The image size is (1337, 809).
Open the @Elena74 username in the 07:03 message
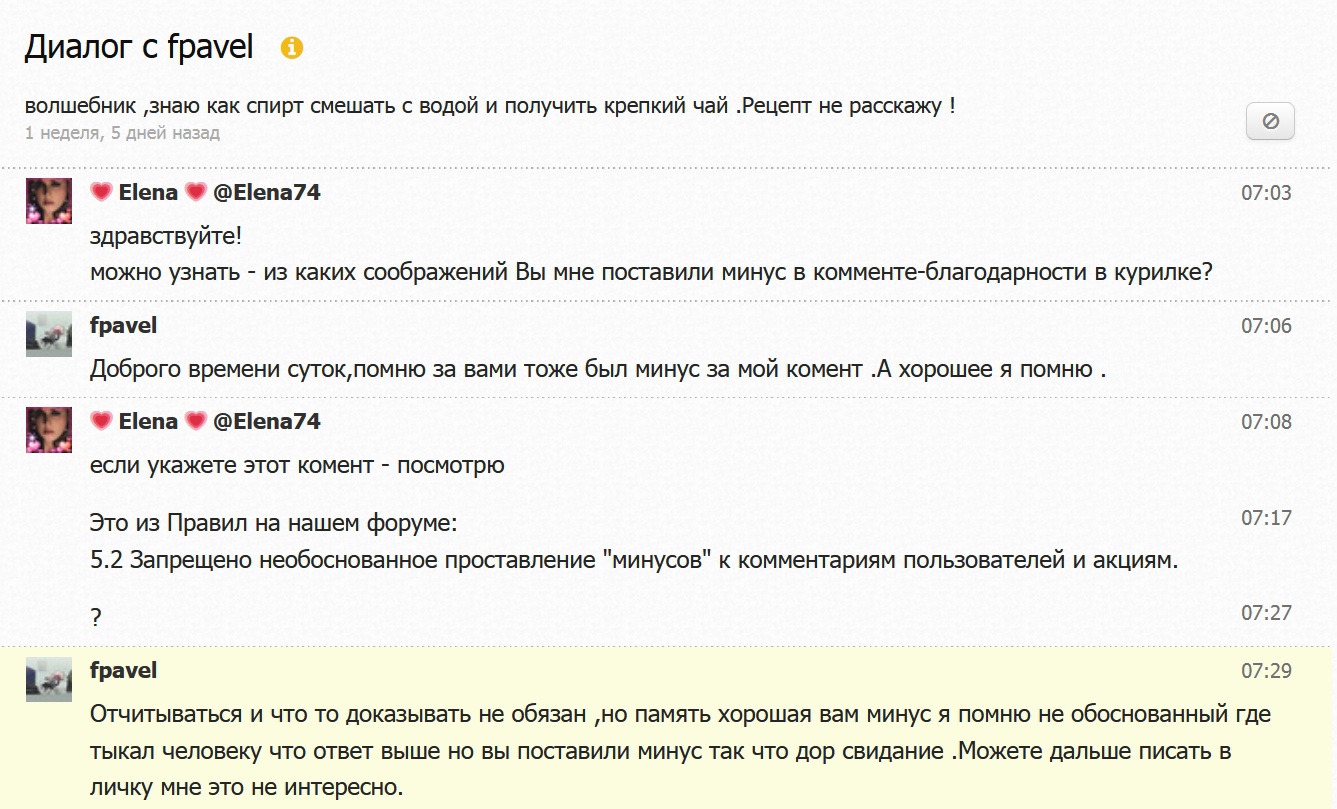266,193
